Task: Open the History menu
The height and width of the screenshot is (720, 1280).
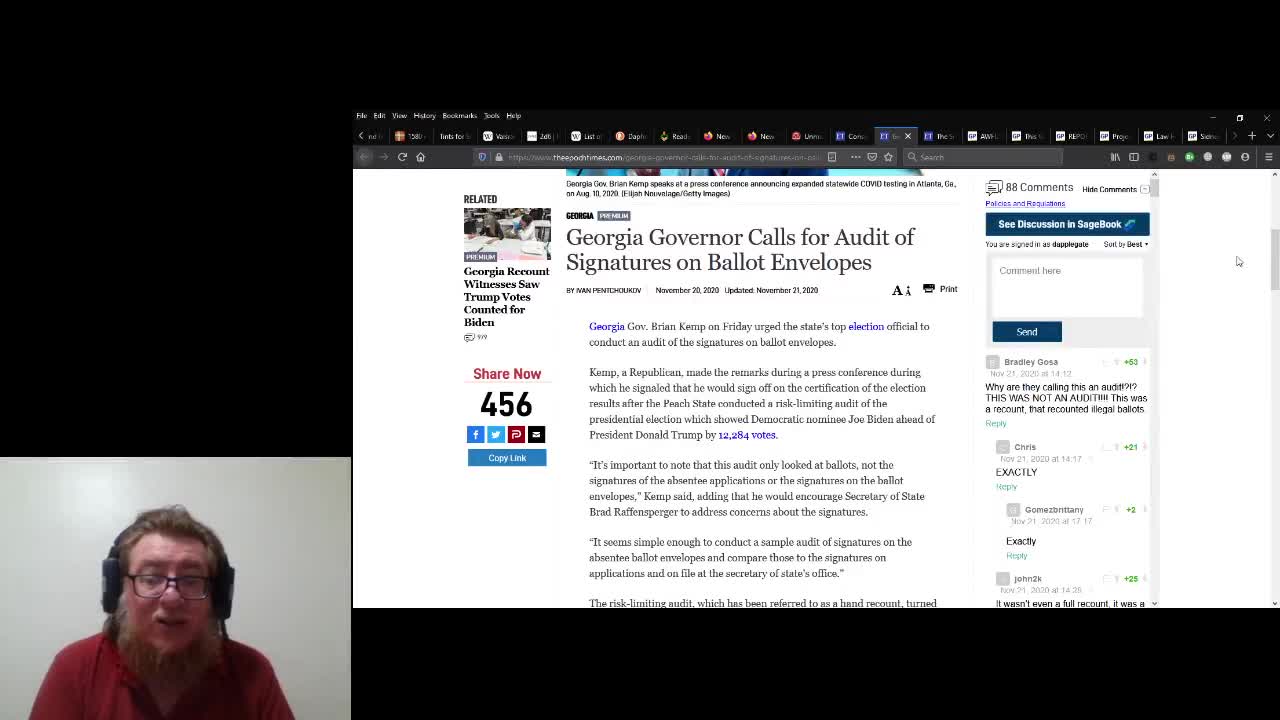Action: (425, 115)
